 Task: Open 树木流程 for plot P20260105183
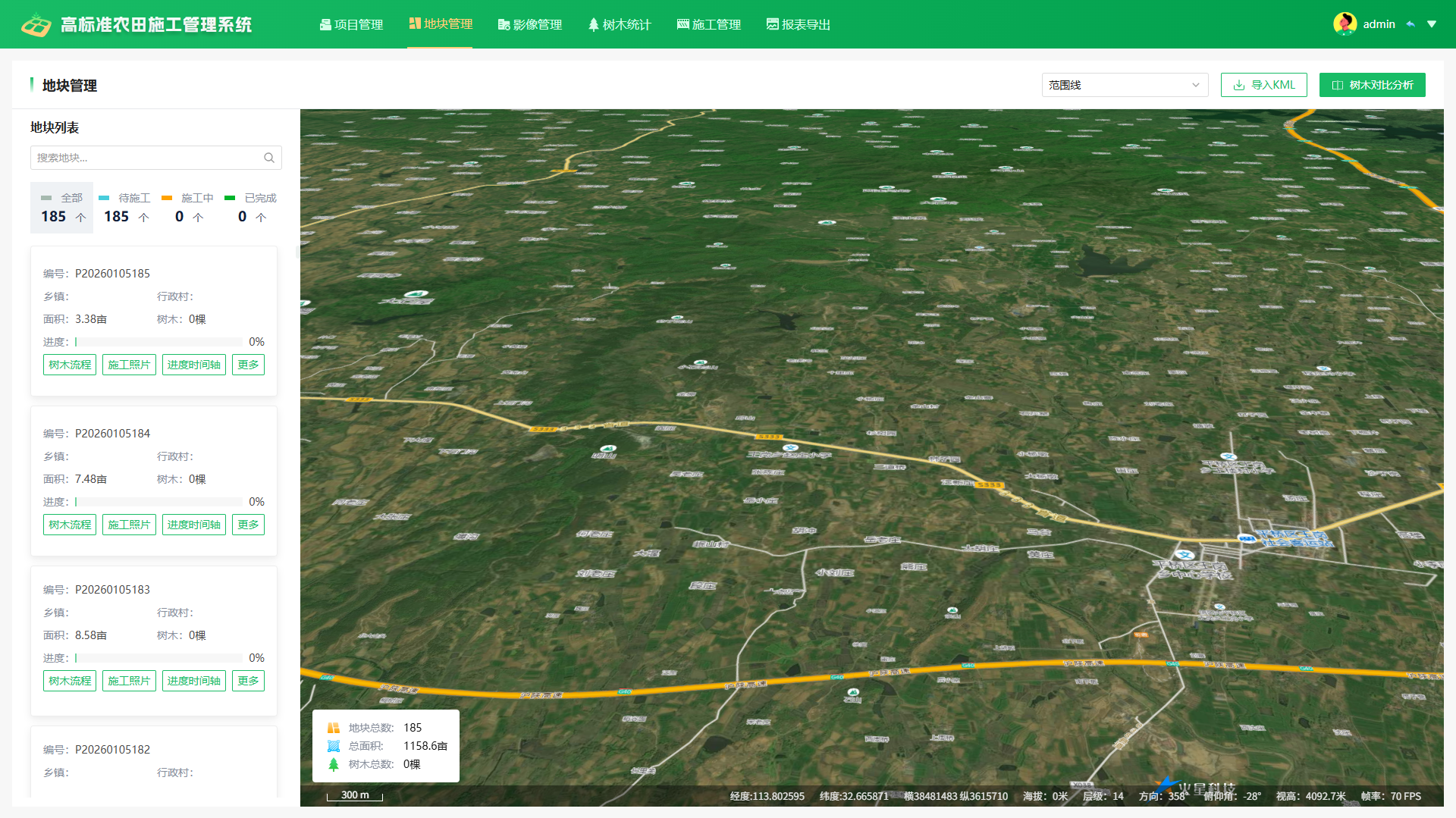[70, 681]
